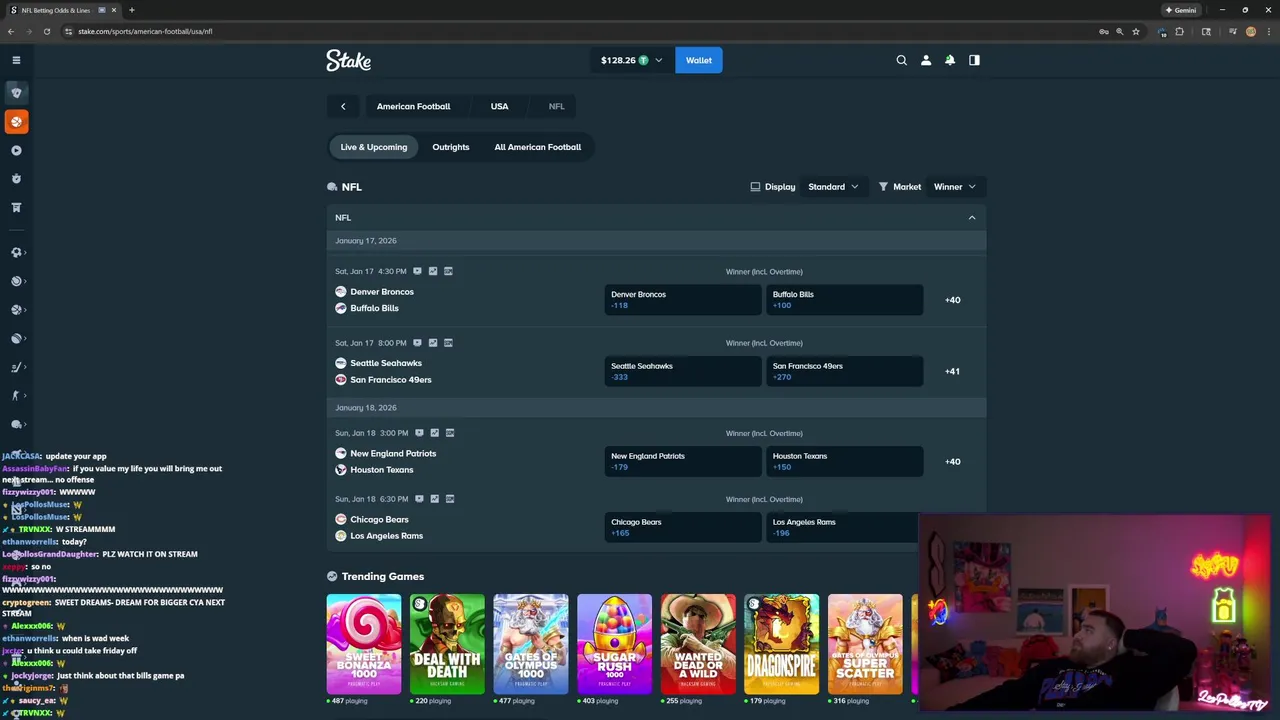Viewport: 1280px width, 720px height.
Task: Open American Football breadcrumb
Action: (x=413, y=106)
